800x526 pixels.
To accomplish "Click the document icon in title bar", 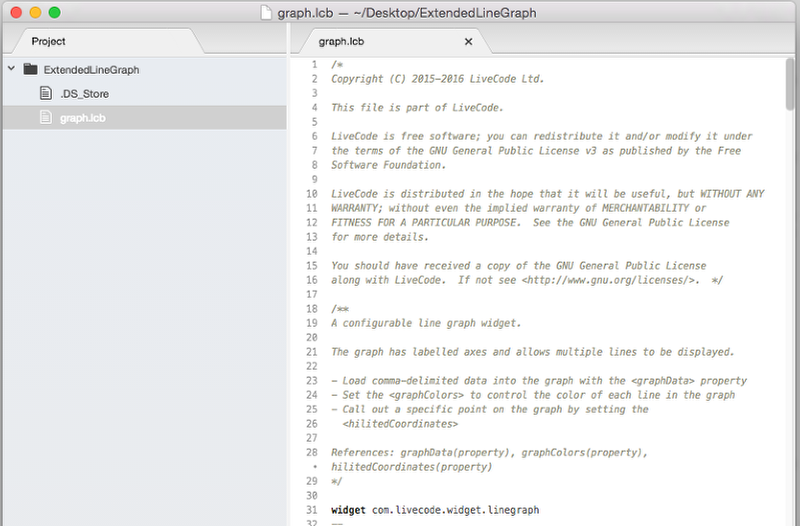I will pos(266,12).
